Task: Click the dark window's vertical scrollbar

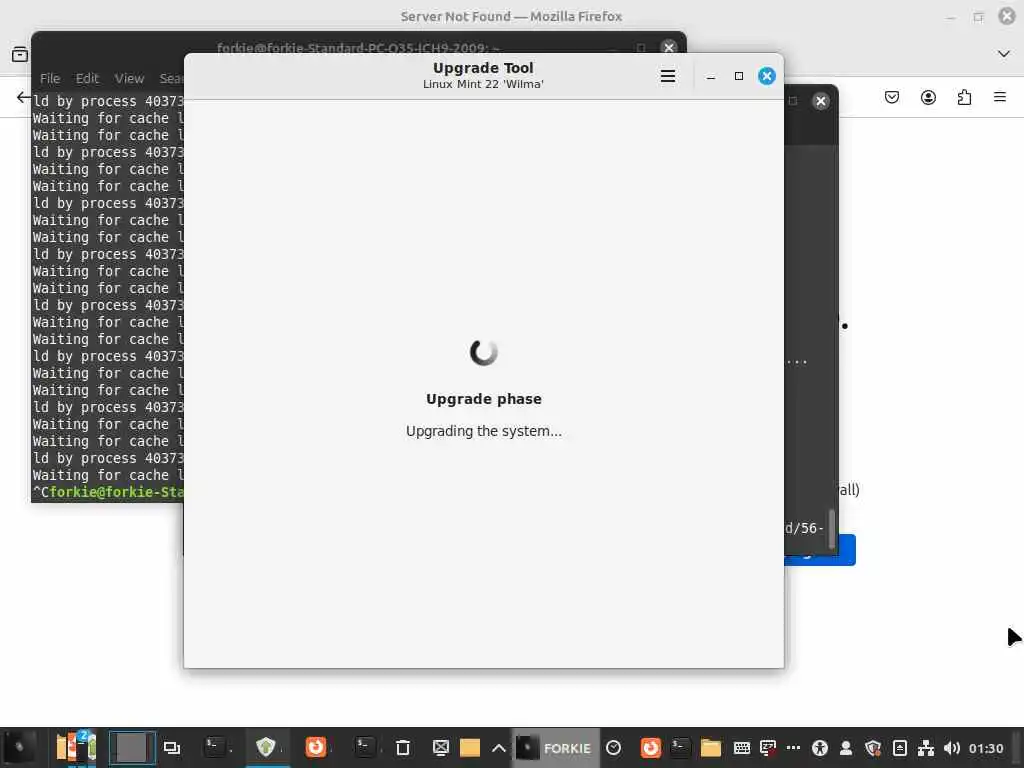Action: 831,529
